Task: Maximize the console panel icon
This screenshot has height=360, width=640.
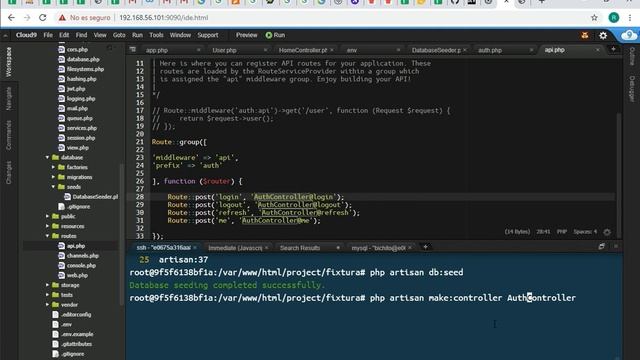Action: point(602,247)
